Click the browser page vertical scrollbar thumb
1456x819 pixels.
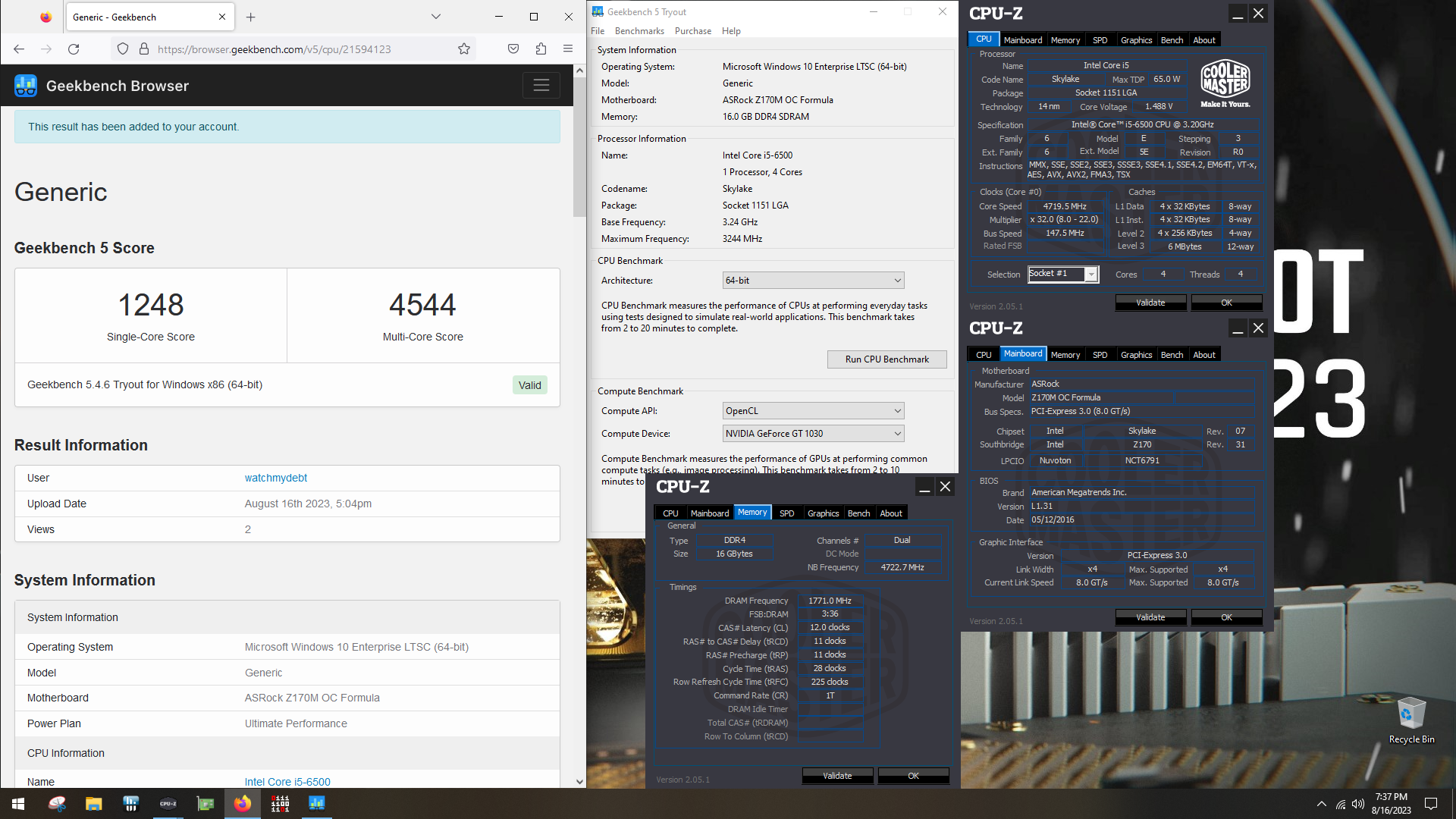(579, 148)
